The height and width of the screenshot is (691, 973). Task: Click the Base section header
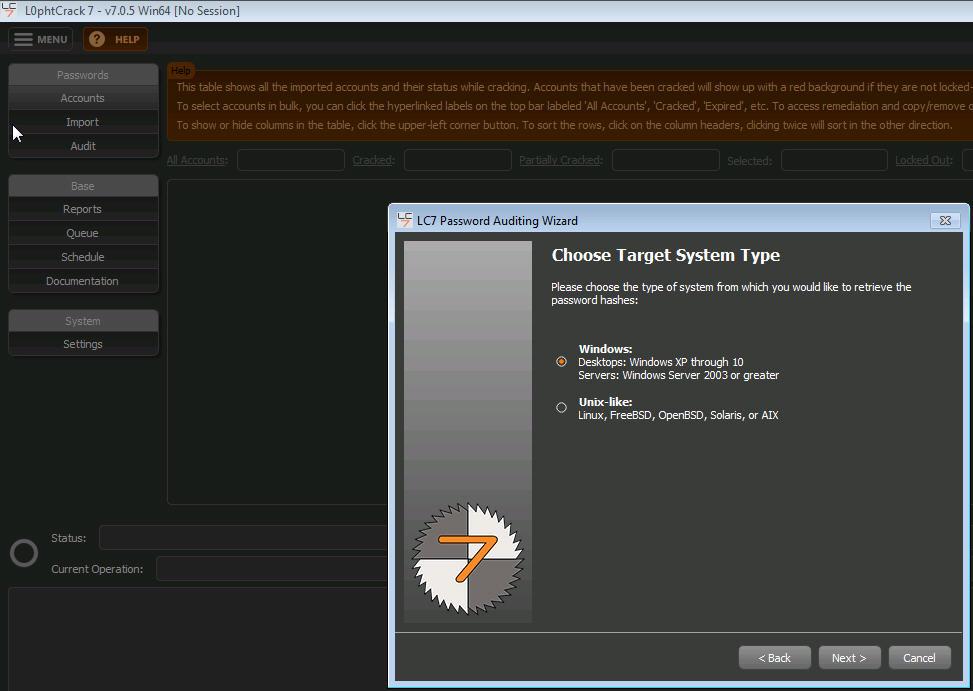[x=83, y=186]
